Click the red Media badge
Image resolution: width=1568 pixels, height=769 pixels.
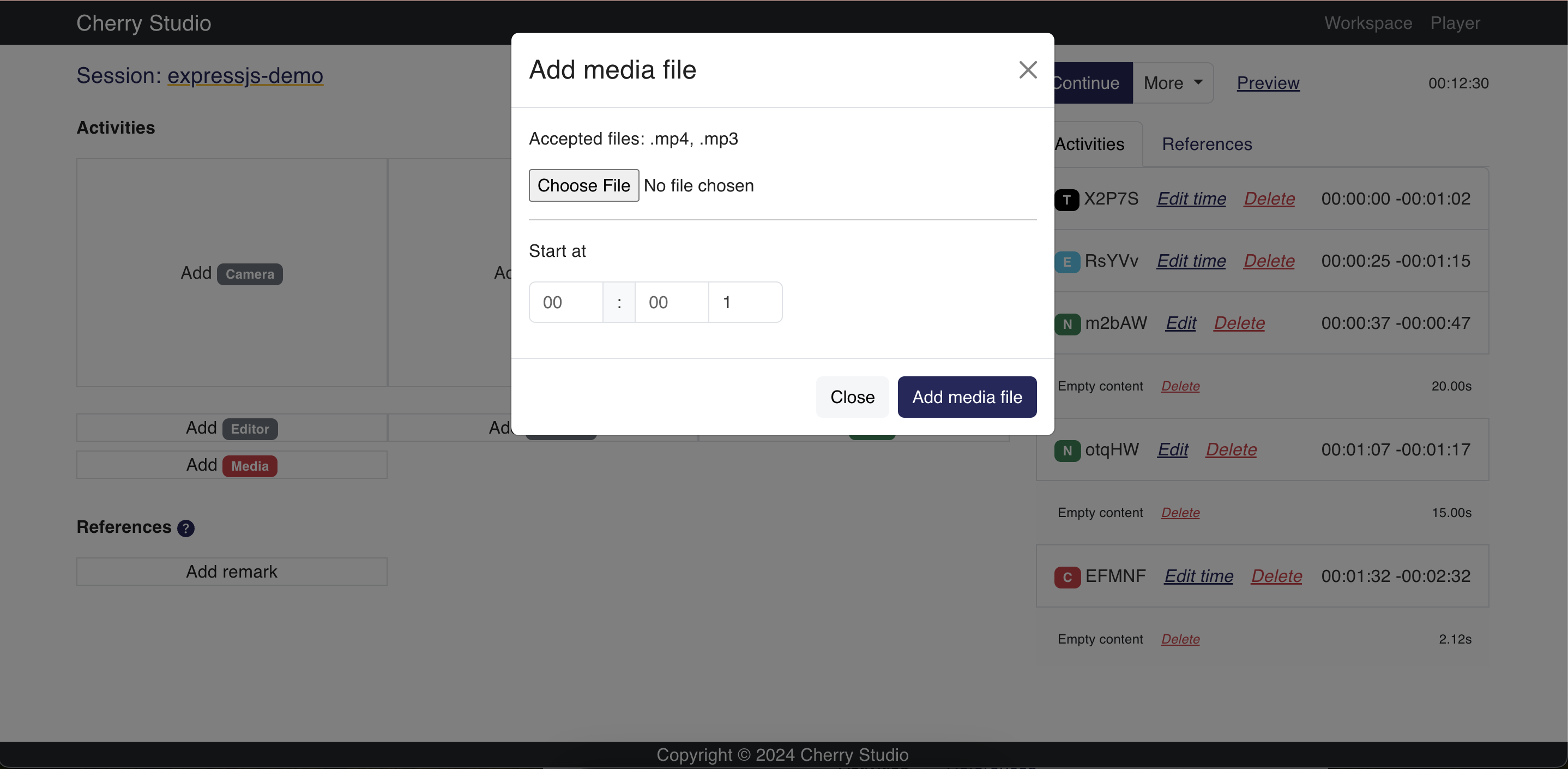(x=250, y=466)
